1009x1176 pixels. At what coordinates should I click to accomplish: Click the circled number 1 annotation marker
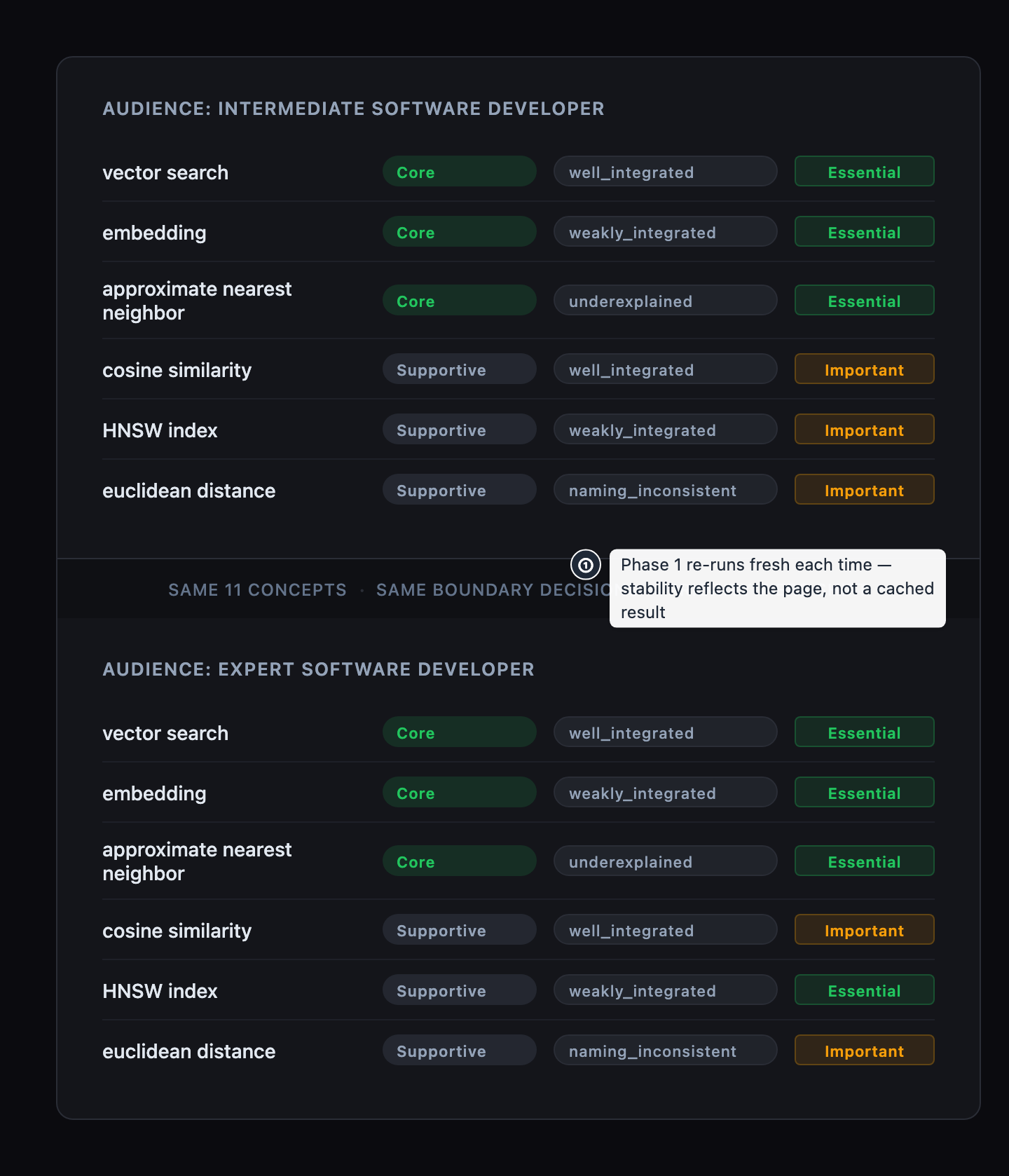[586, 565]
